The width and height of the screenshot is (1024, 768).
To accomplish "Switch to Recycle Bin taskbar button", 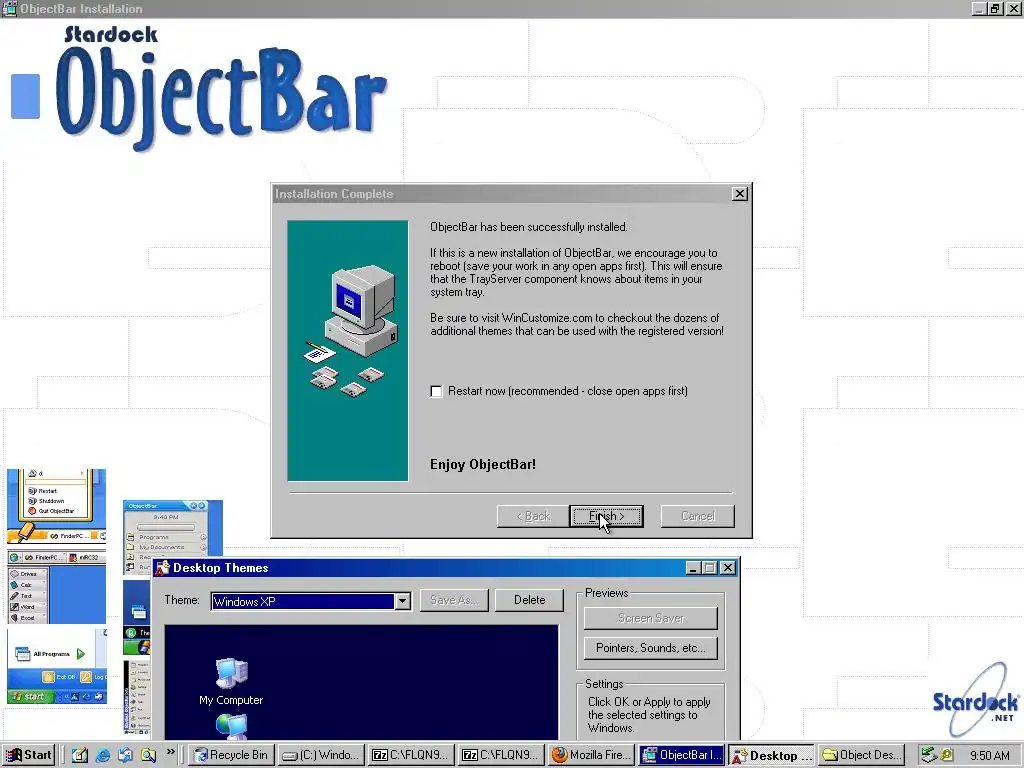I will pos(232,755).
